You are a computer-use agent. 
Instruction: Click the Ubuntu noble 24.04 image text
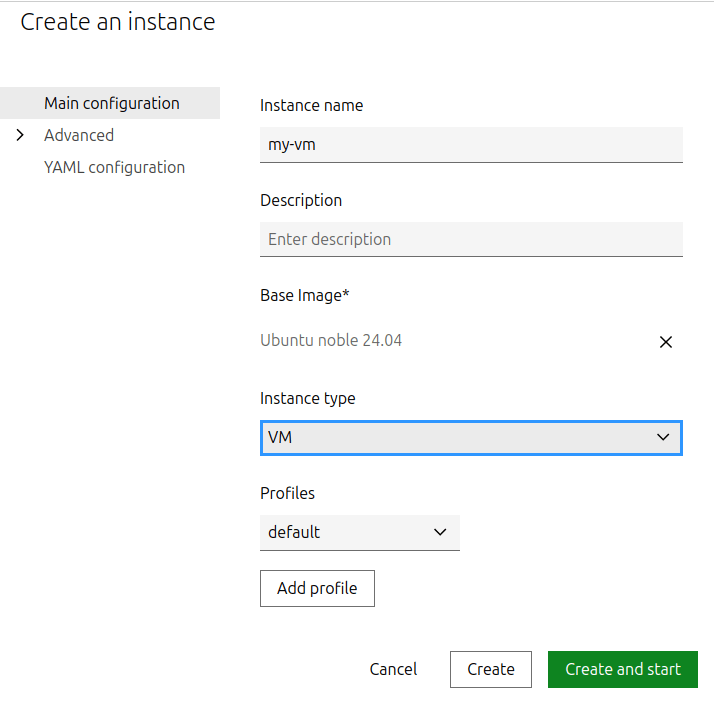pyautogui.click(x=331, y=340)
